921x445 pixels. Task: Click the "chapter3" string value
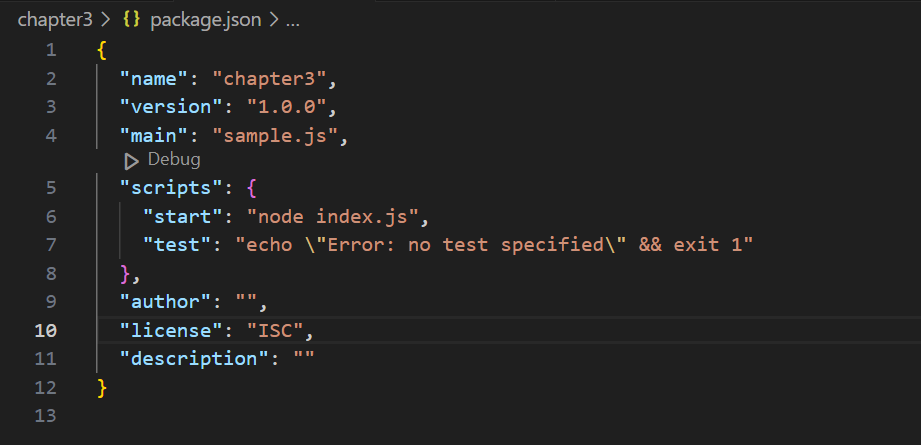pyautogui.click(x=270, y=79)
